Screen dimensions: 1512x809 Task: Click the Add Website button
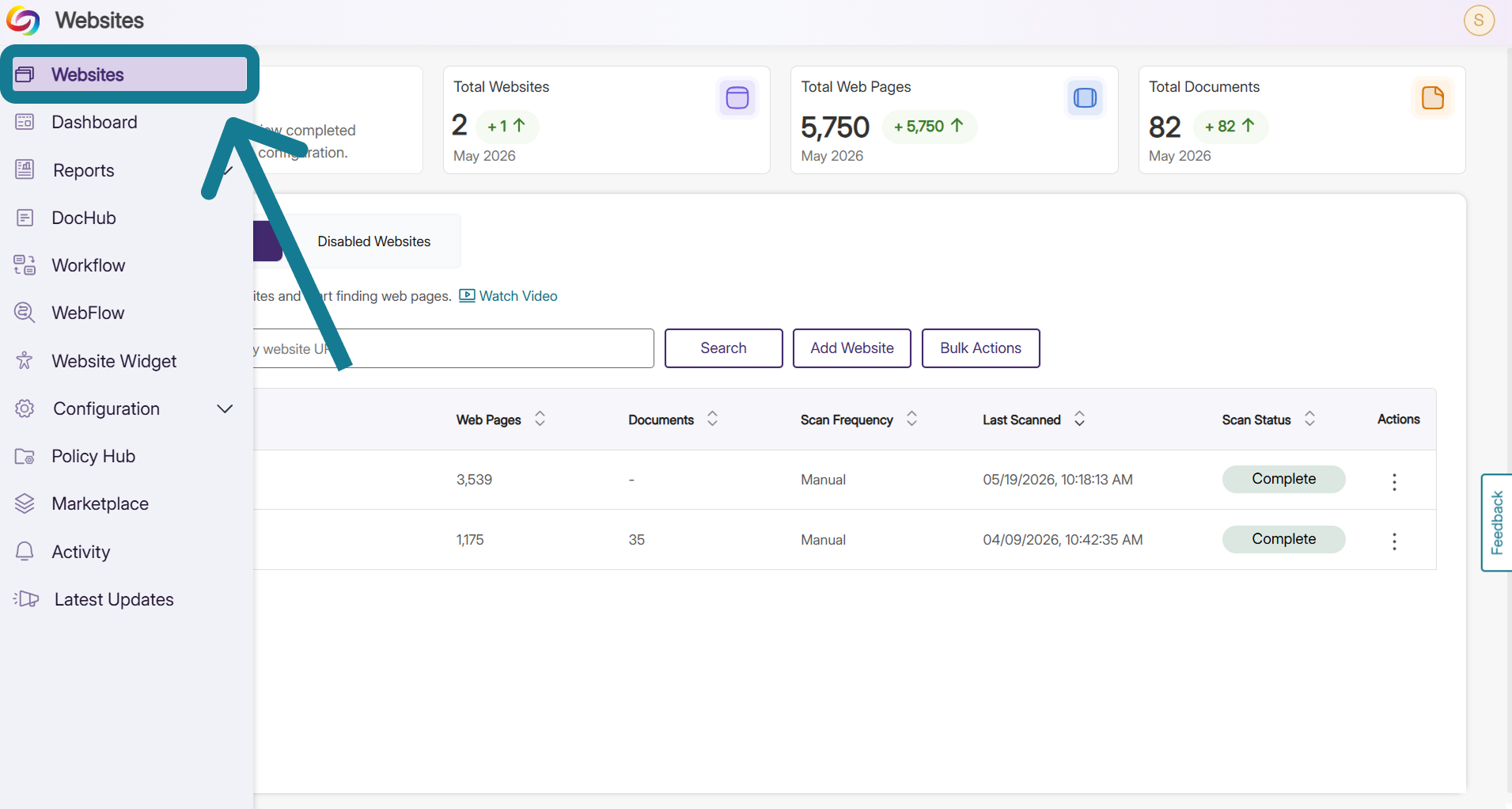851,348
